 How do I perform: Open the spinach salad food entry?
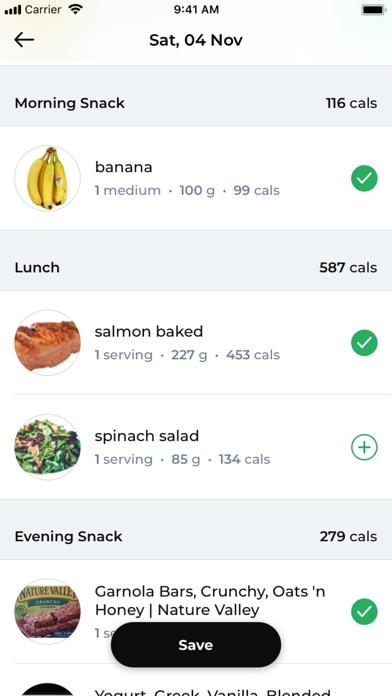196,447
